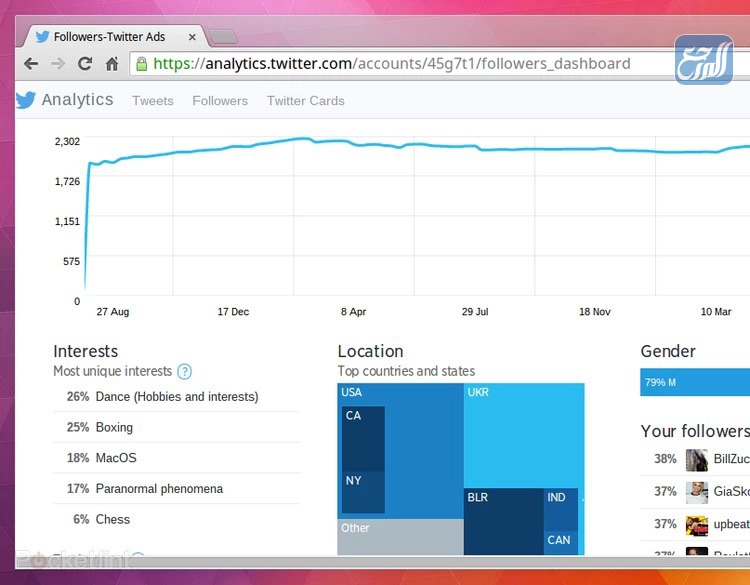The image size is (750, 585).
Task: Click GiaSko's profile picture
Action: tap(696, 492)
